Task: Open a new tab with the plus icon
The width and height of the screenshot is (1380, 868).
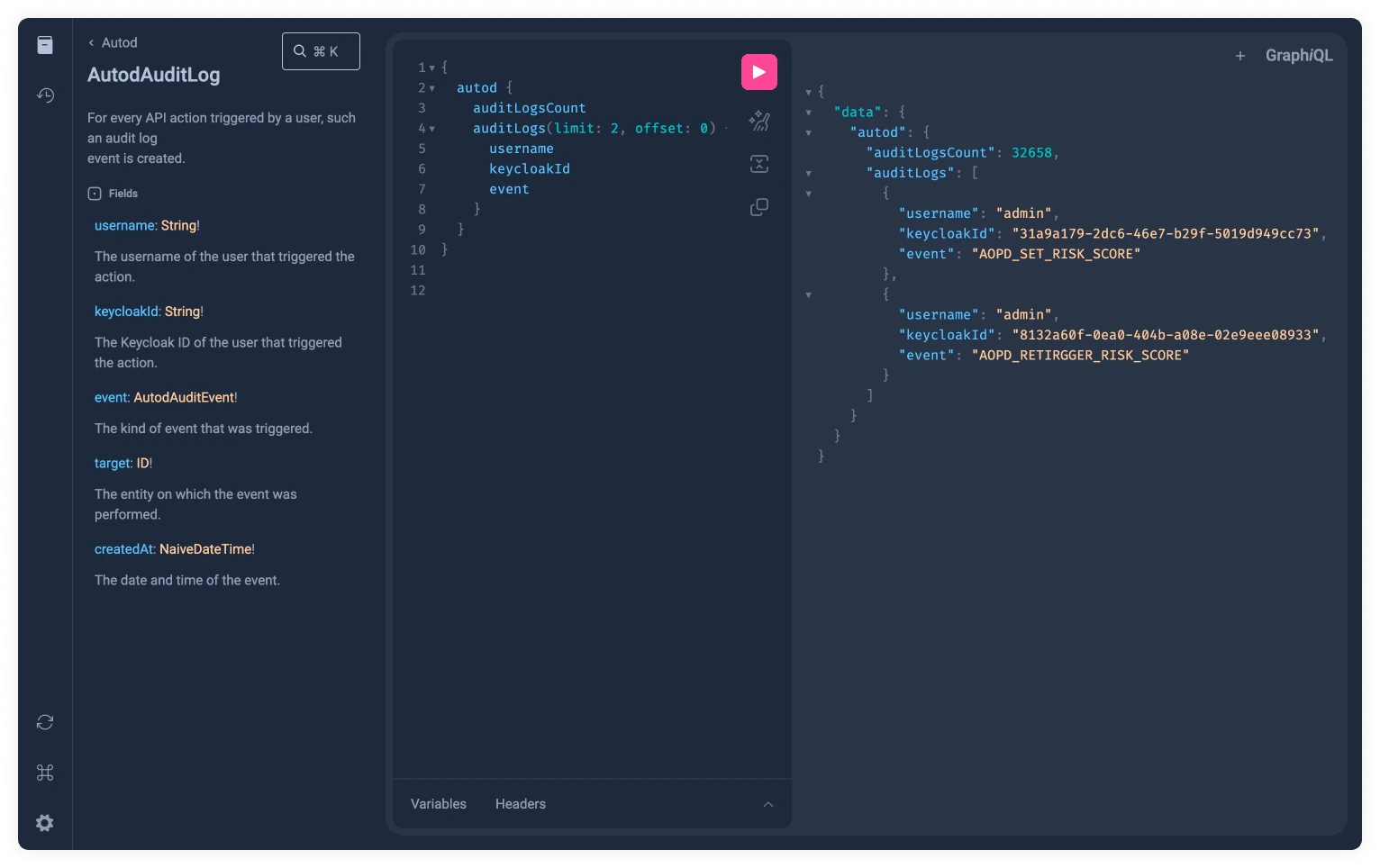Action: [x=1240, y=55]
